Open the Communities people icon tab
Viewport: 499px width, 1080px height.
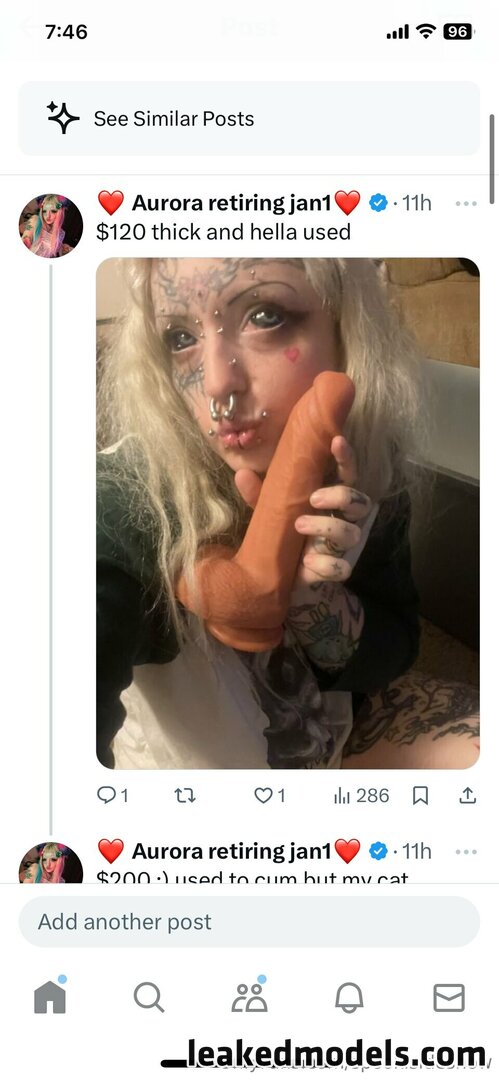250,996
